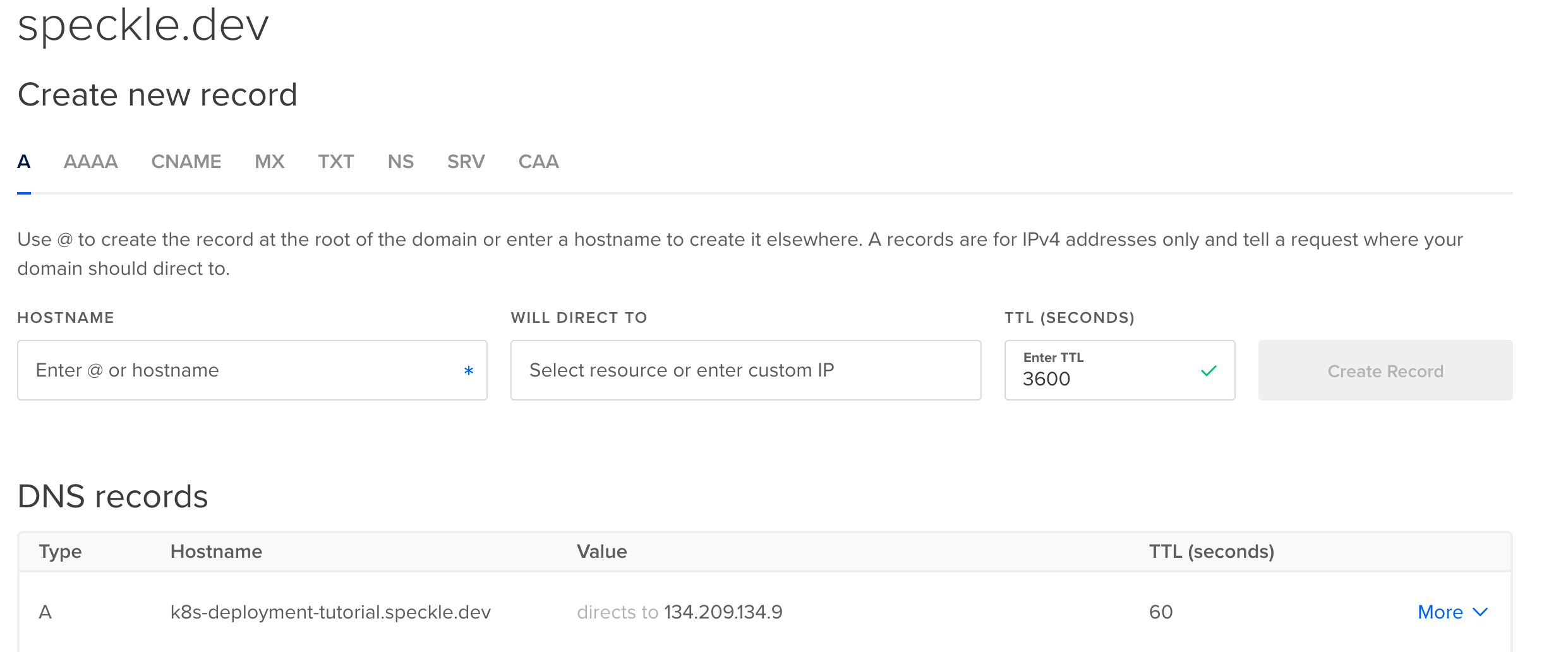
Task: Click the Create Record button
Action: click(1385, 370)
